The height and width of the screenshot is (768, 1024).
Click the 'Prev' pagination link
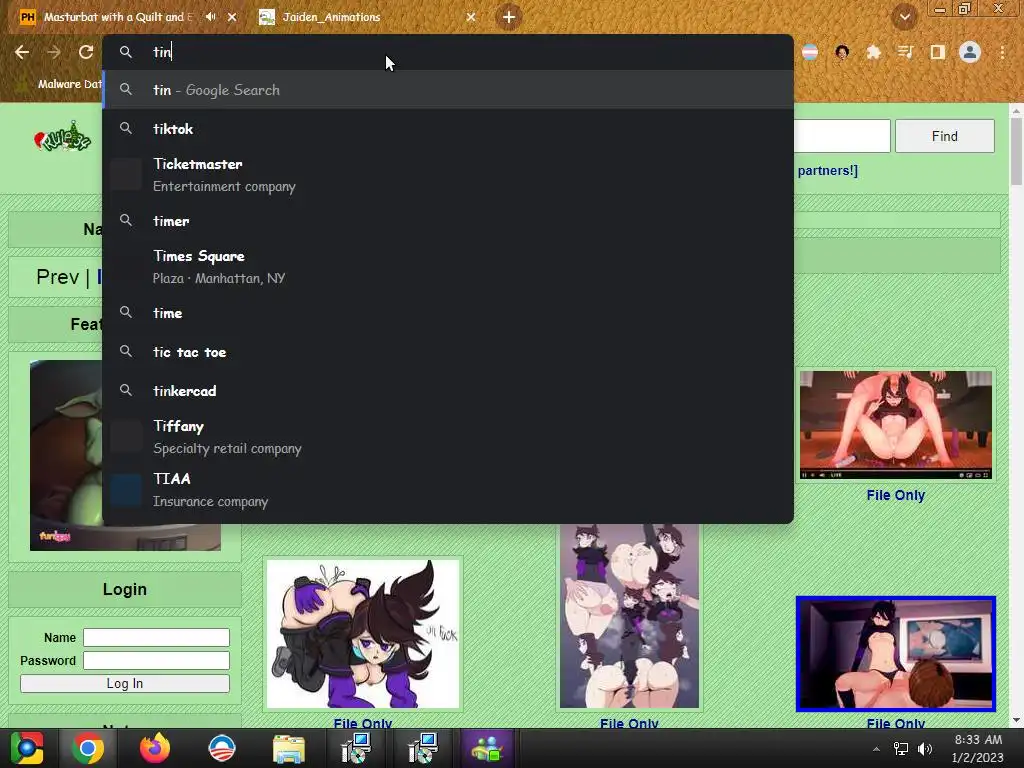coord(57,277)
